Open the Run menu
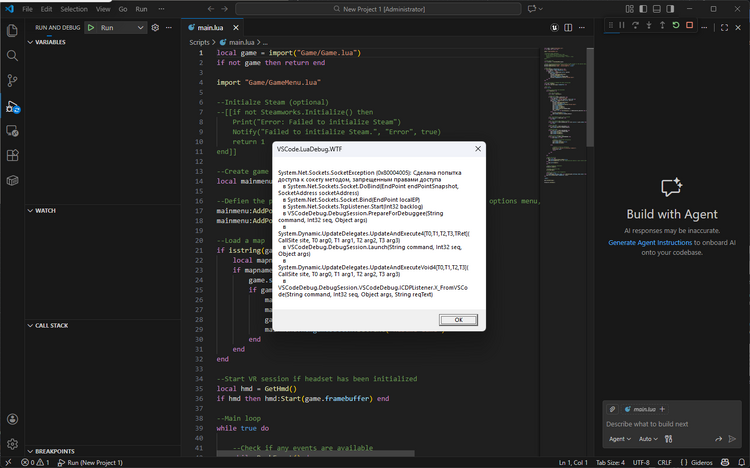Image resolution: width=750 pixels, height=468 pixels. point(141,9)
